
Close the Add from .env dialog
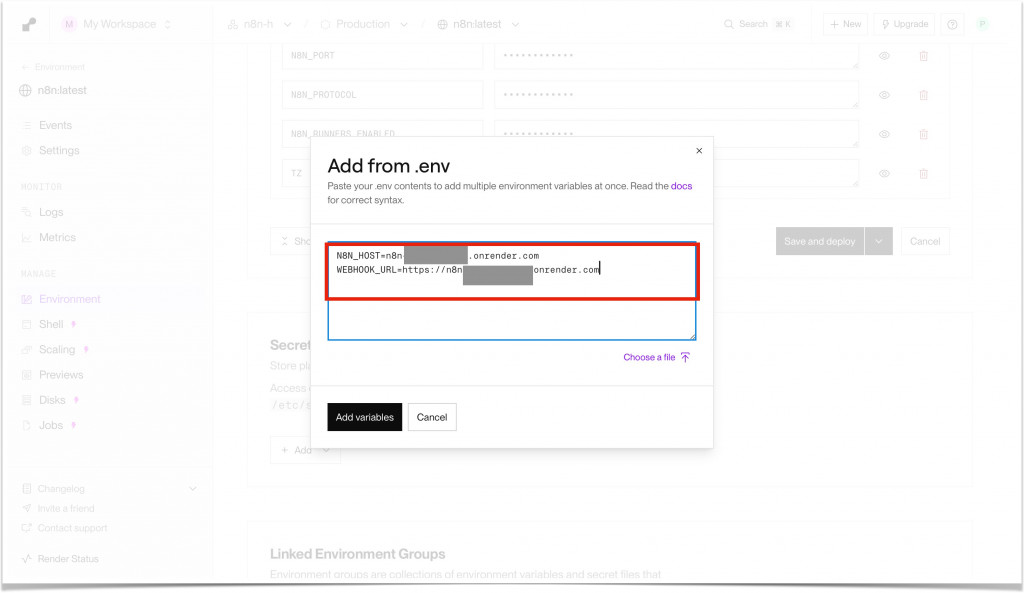(x=699, y=151)
